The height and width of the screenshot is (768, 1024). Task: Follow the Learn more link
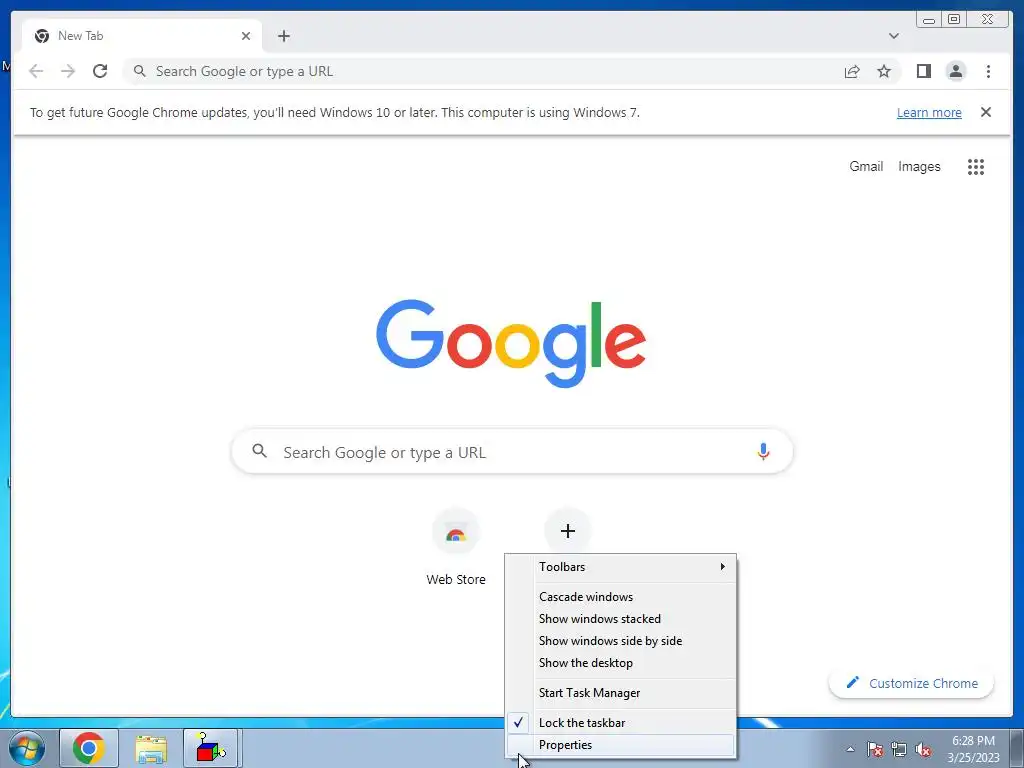(929, 112)
